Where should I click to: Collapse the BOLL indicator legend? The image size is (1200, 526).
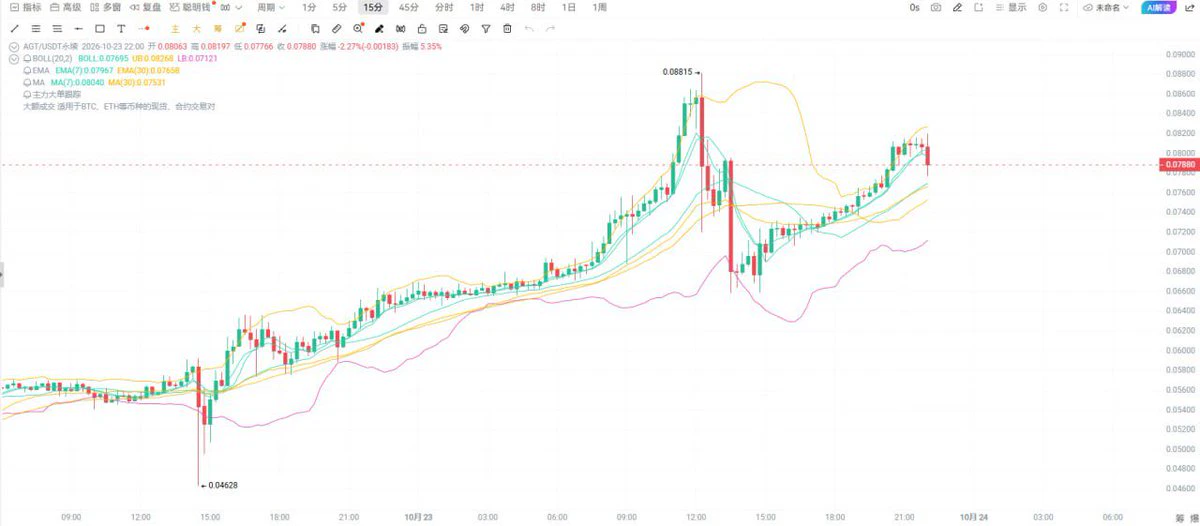point(13,59)
